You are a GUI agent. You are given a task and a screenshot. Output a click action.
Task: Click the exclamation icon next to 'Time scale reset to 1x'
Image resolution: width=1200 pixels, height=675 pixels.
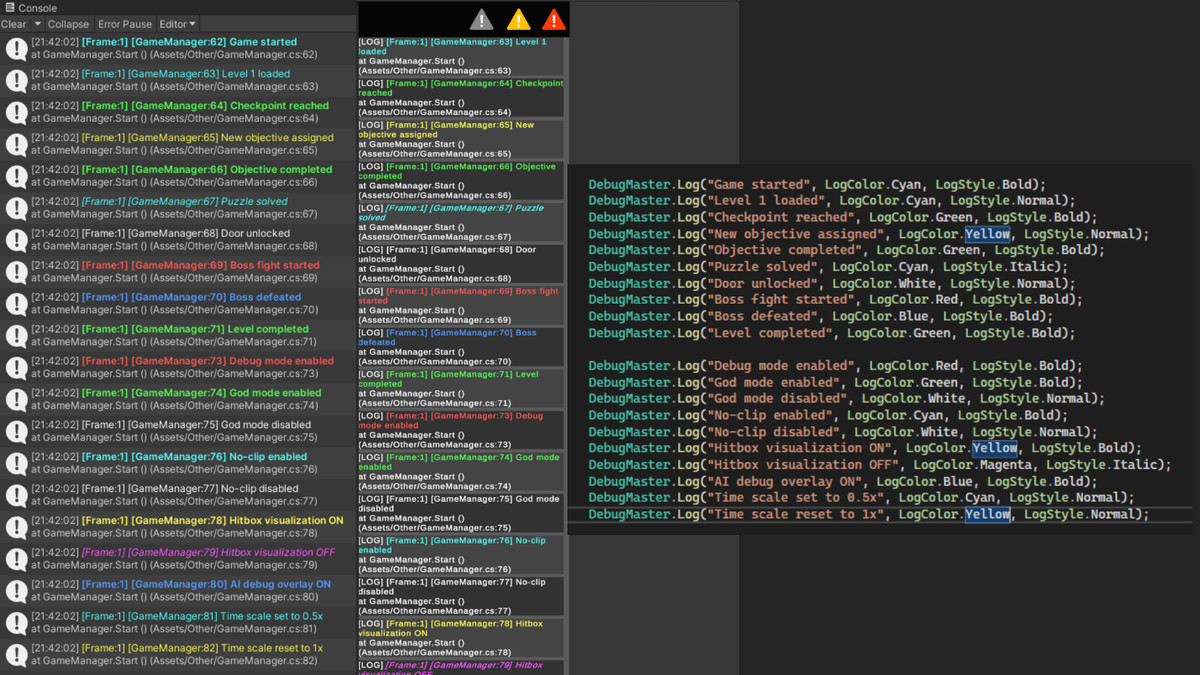click(x=16, y=654)
